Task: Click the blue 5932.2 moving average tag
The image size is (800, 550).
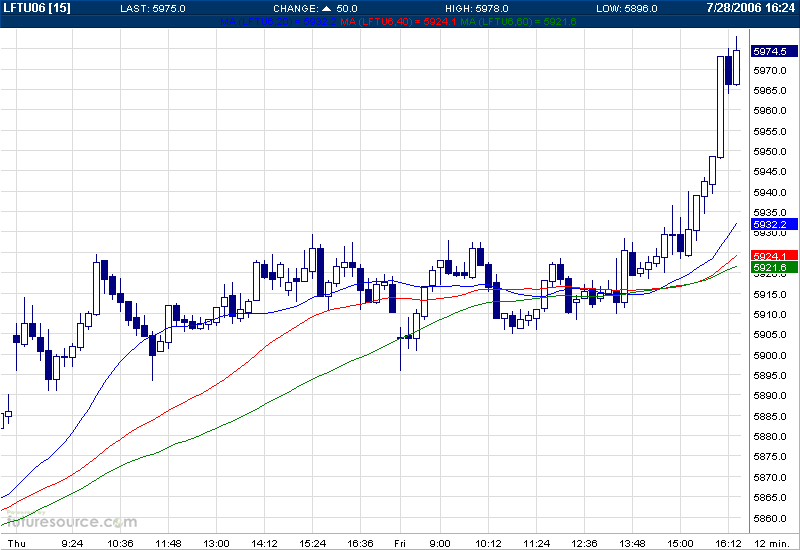Action: point(774,224)
